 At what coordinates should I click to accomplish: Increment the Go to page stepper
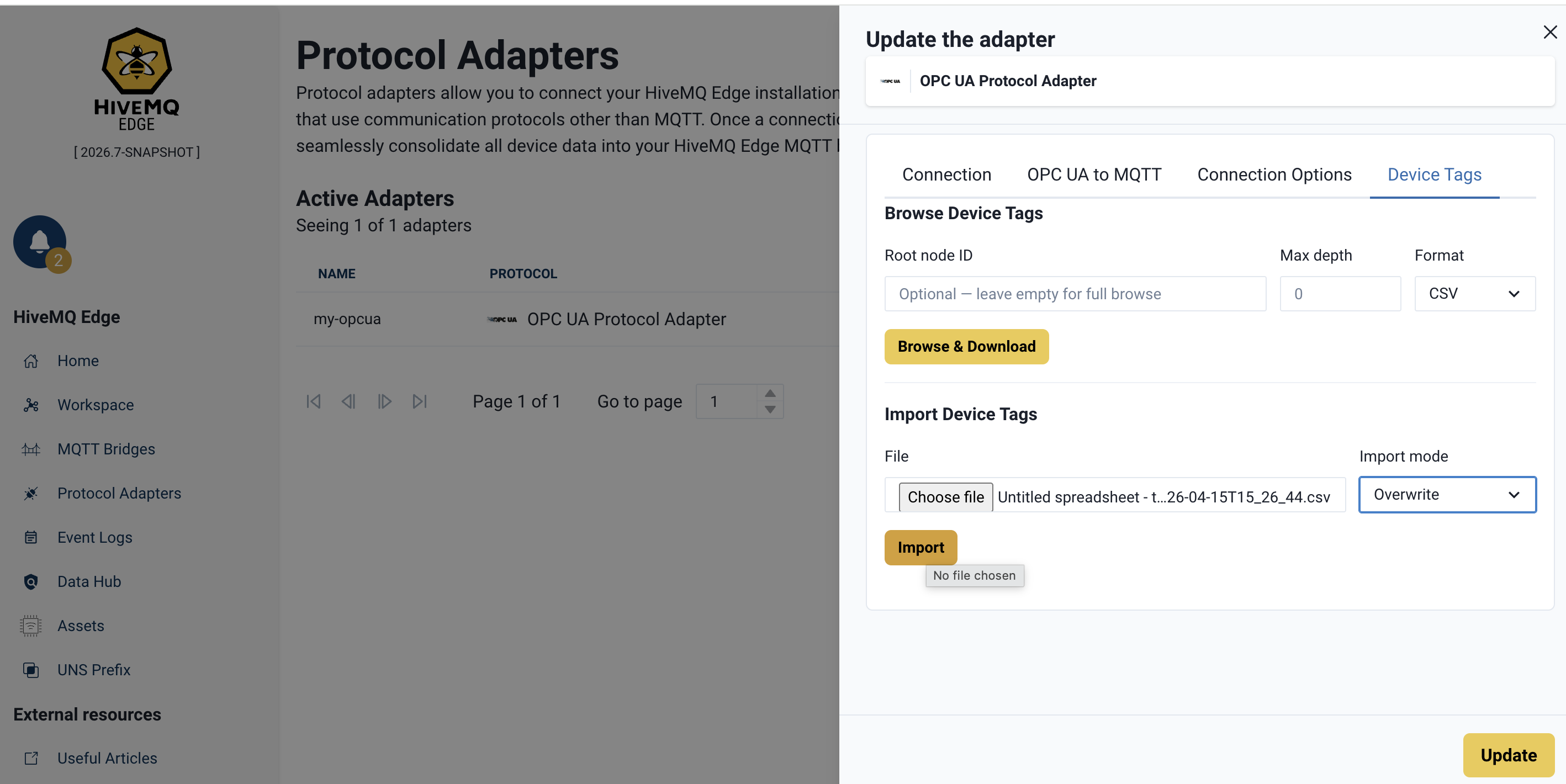click(x=770, y=393)
